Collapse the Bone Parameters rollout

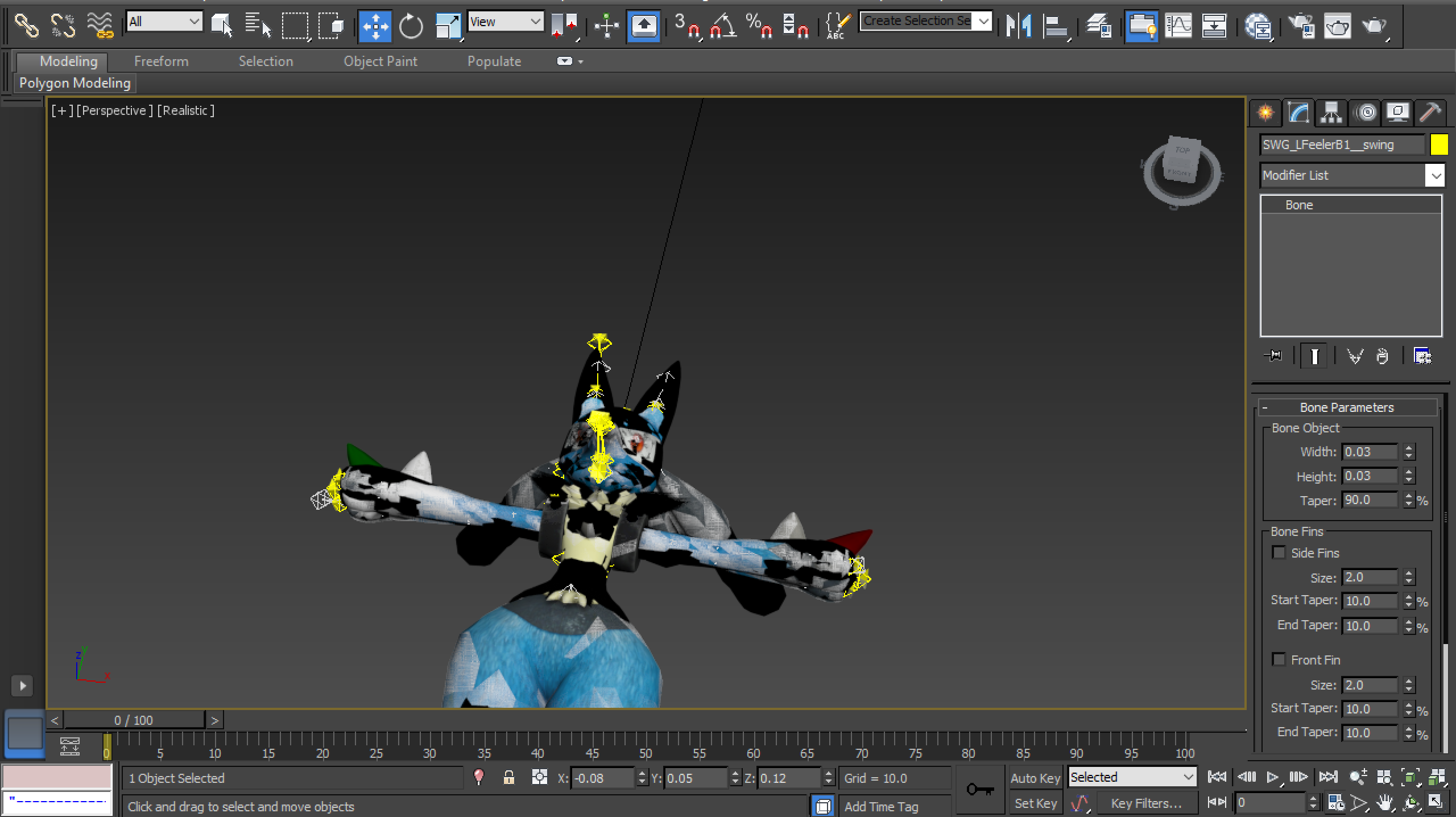pos(1347,407)
